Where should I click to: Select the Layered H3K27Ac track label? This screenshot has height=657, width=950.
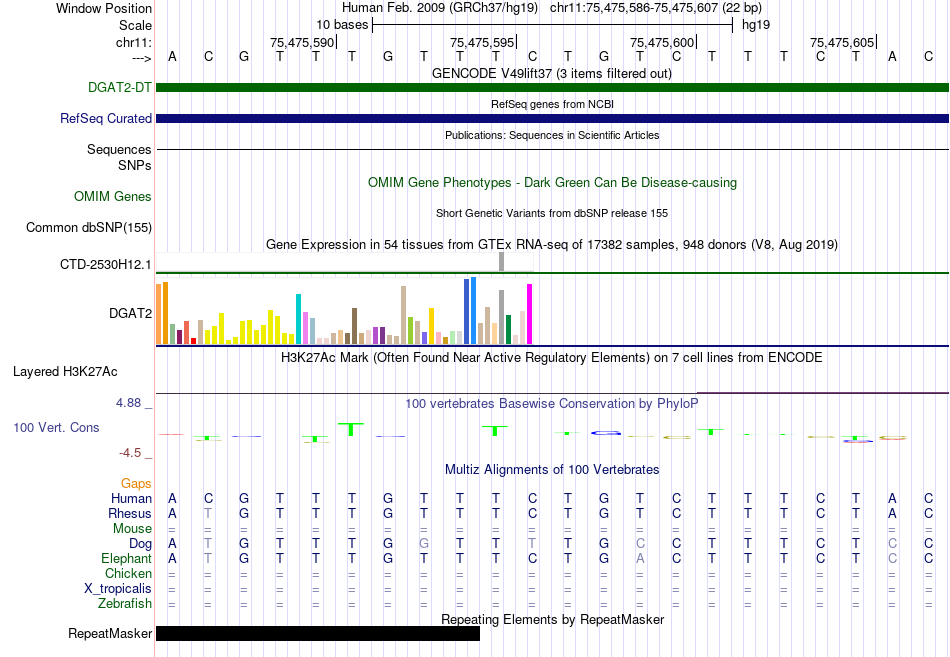click(x=65, y=372)
